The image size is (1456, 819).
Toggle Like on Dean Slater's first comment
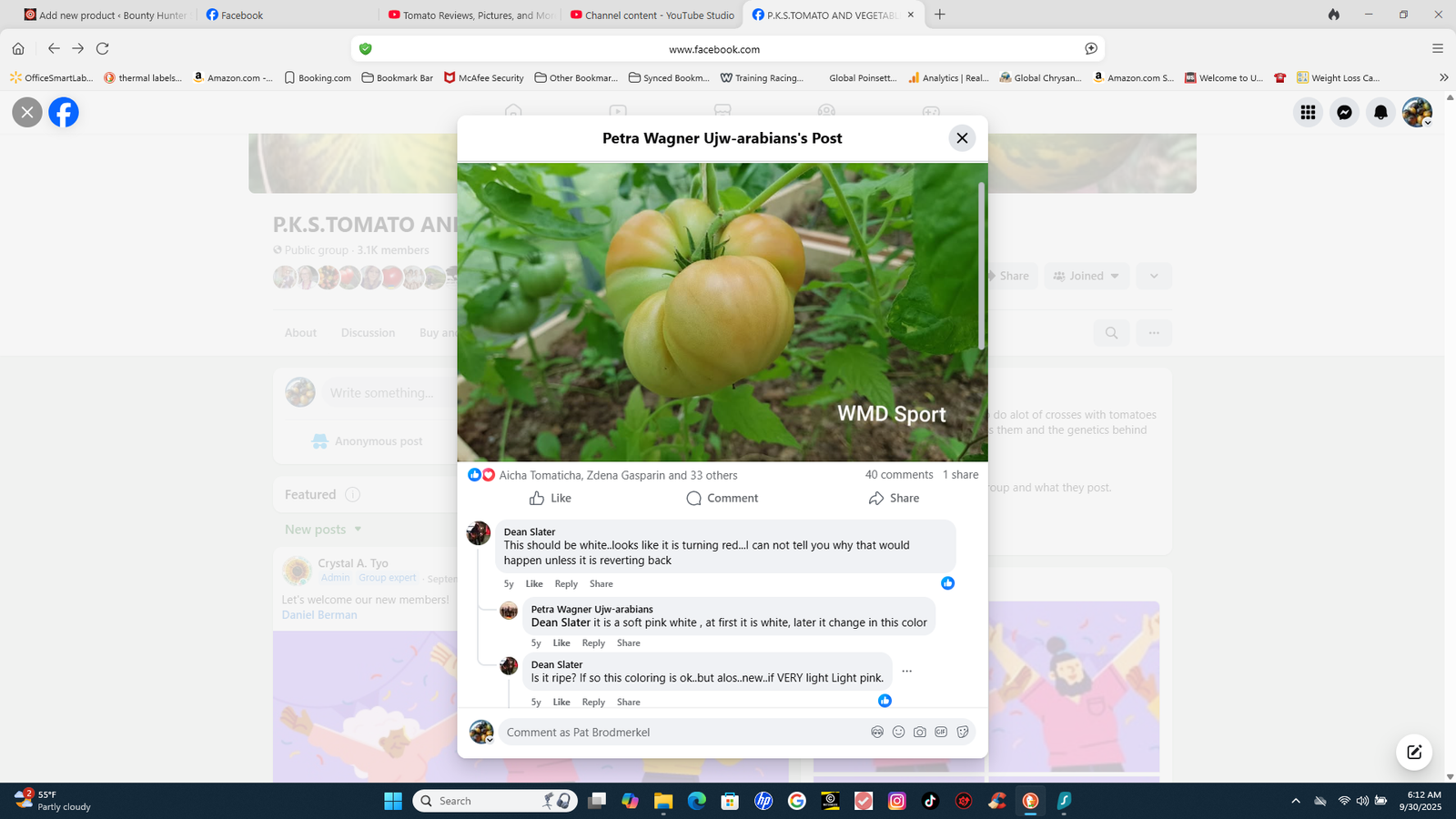tap(534, 584)
